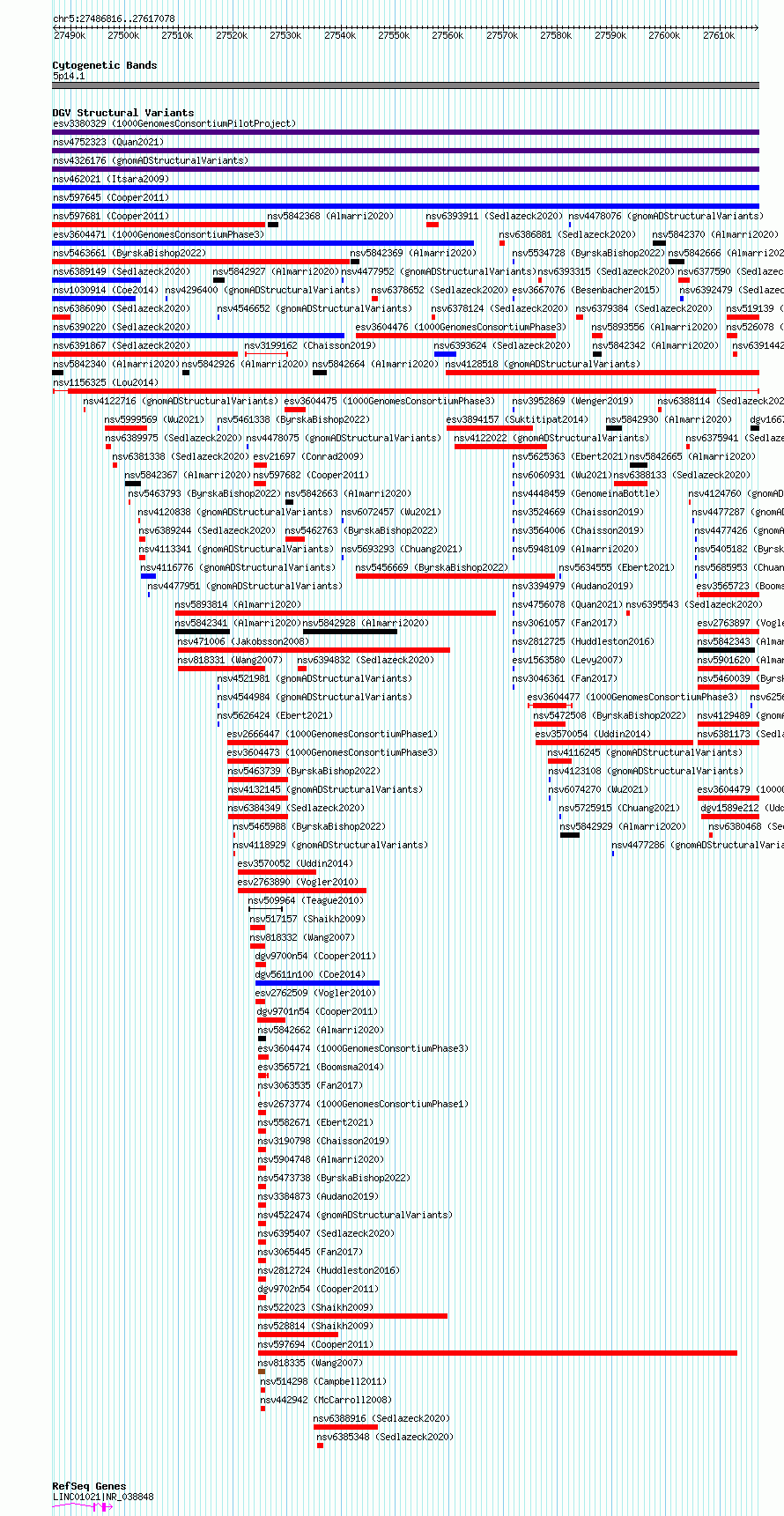Screen dimensions: 784x1516
Task: Click esv2673774 1000GenomesConsortiumPhase1 label
Action: (364, 1104)
